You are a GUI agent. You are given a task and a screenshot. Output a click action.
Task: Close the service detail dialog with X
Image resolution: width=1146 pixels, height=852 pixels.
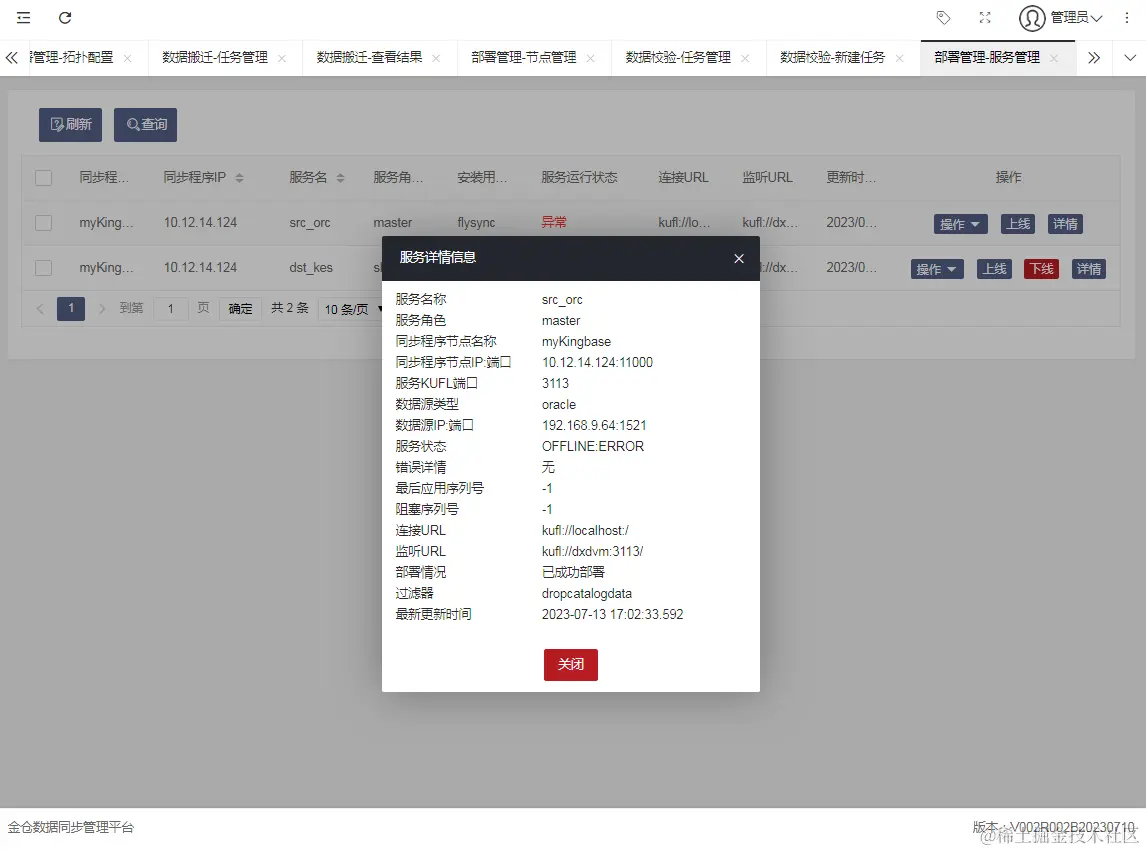739,259
